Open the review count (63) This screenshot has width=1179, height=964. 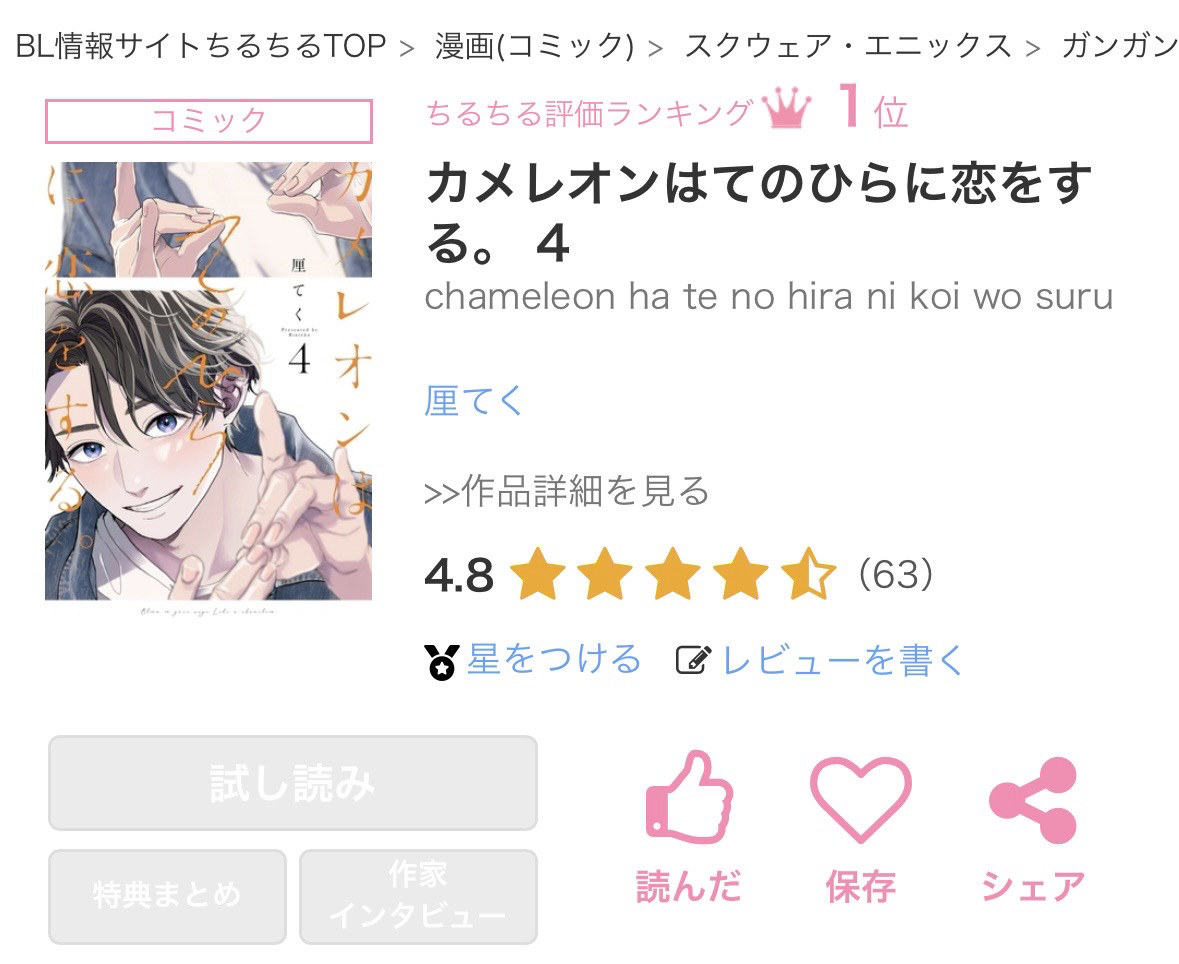click(x=896, y=574)
